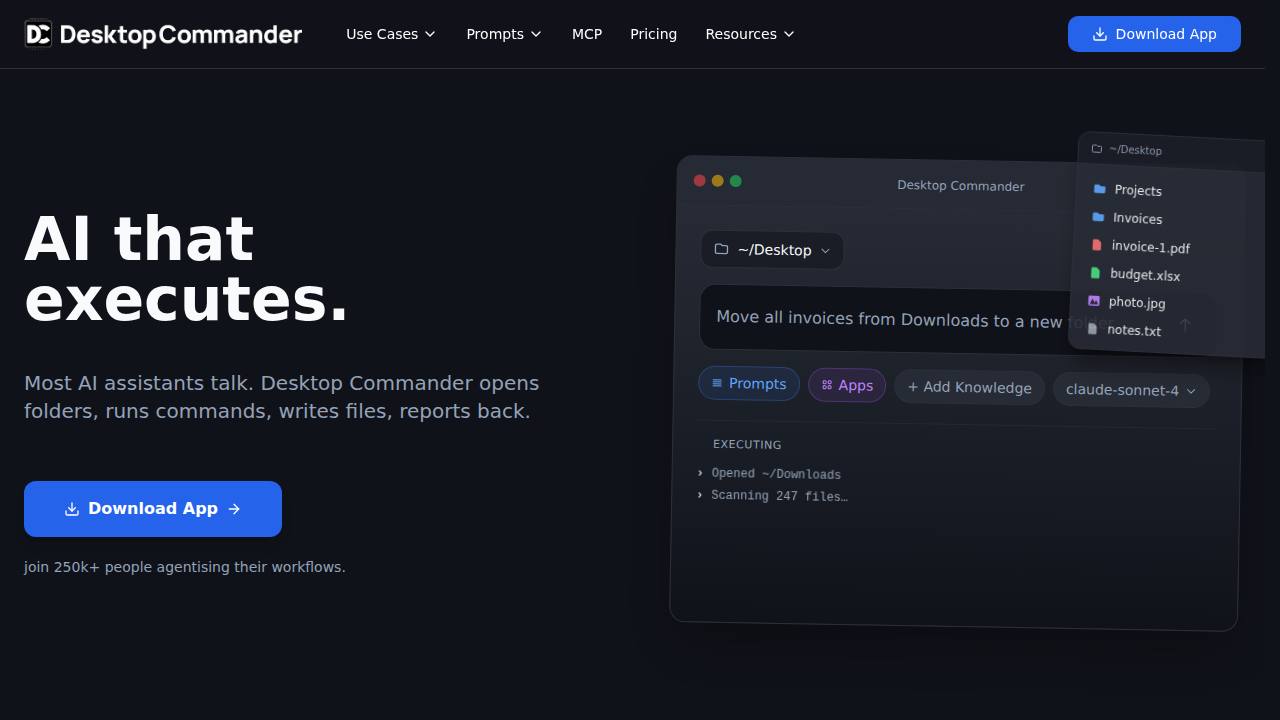Select the Prompts chip in app mockup
This screenshot has width=1280, height=720.
749,383
